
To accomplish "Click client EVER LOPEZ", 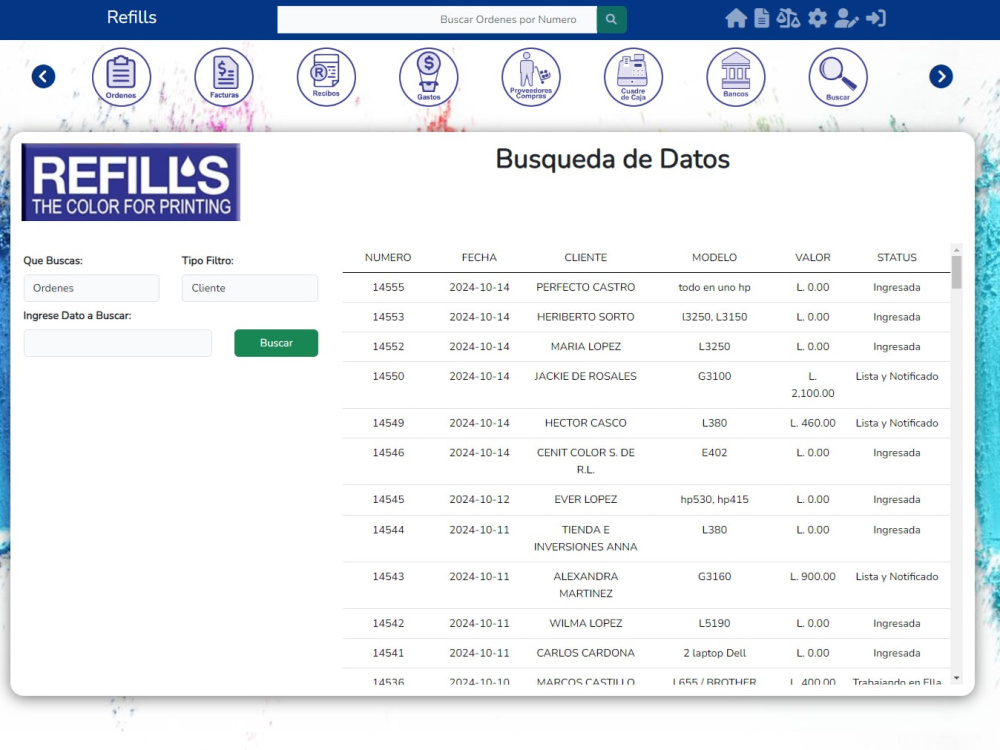I will pos(585,499).
